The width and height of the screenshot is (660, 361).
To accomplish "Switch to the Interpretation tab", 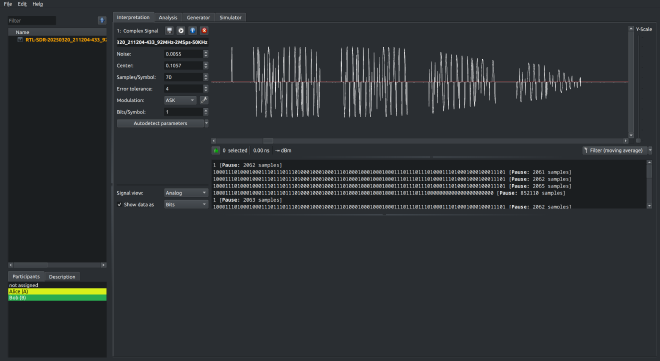I will coord(133,17).
